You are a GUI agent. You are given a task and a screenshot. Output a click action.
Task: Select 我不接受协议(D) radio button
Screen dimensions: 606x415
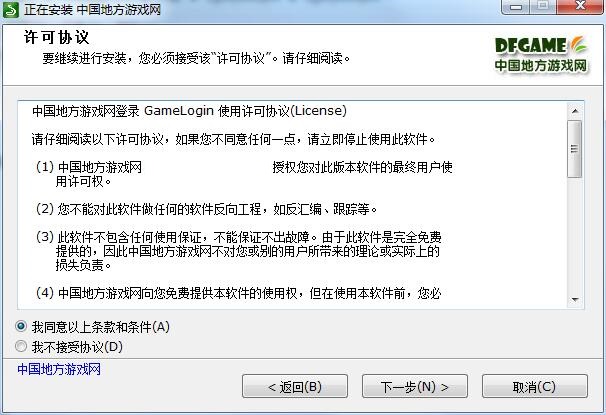coord(21,346)
